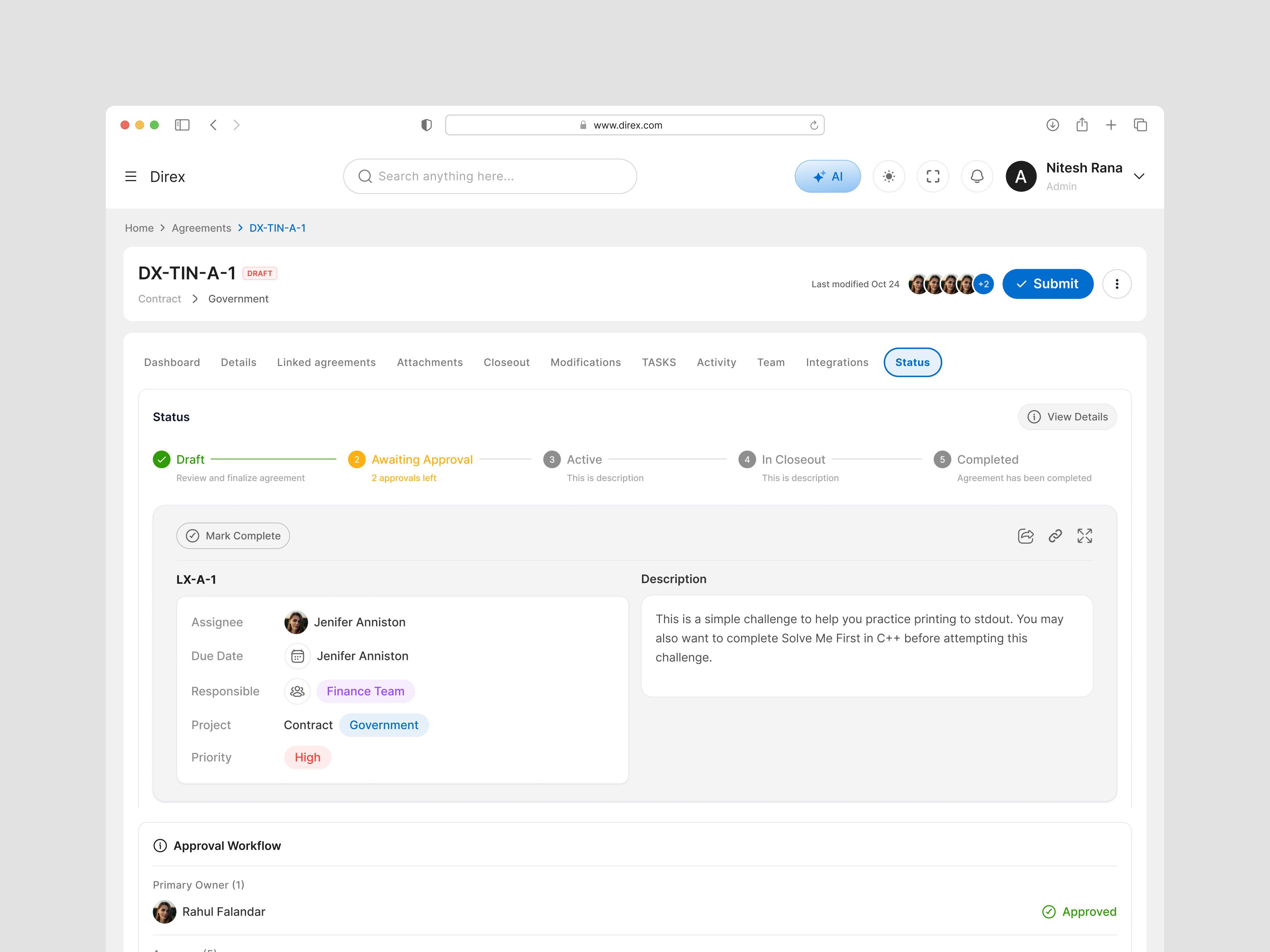The image size is (1270, 952).
Task: Click the LX-A-1 task title
Action: pyautogui.click(x=196, y=579)
